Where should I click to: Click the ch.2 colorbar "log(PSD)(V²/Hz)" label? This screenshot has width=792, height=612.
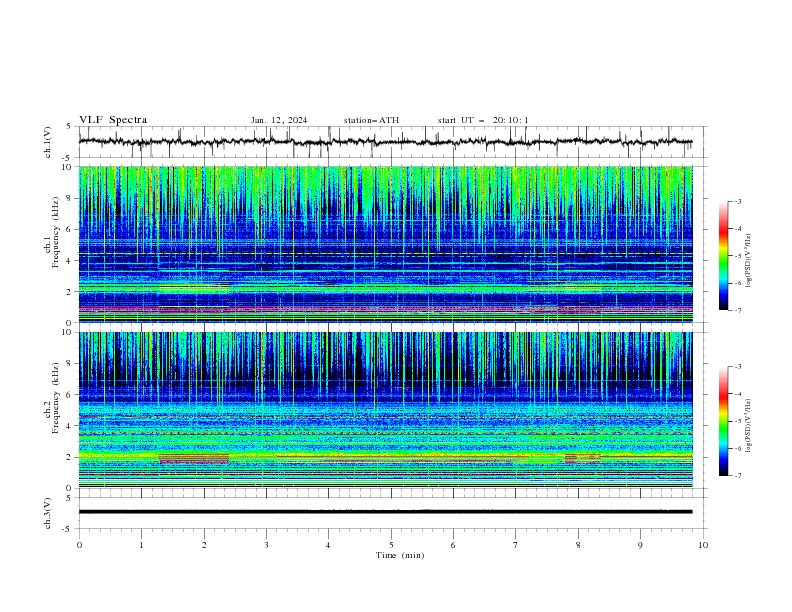[748, 425]
